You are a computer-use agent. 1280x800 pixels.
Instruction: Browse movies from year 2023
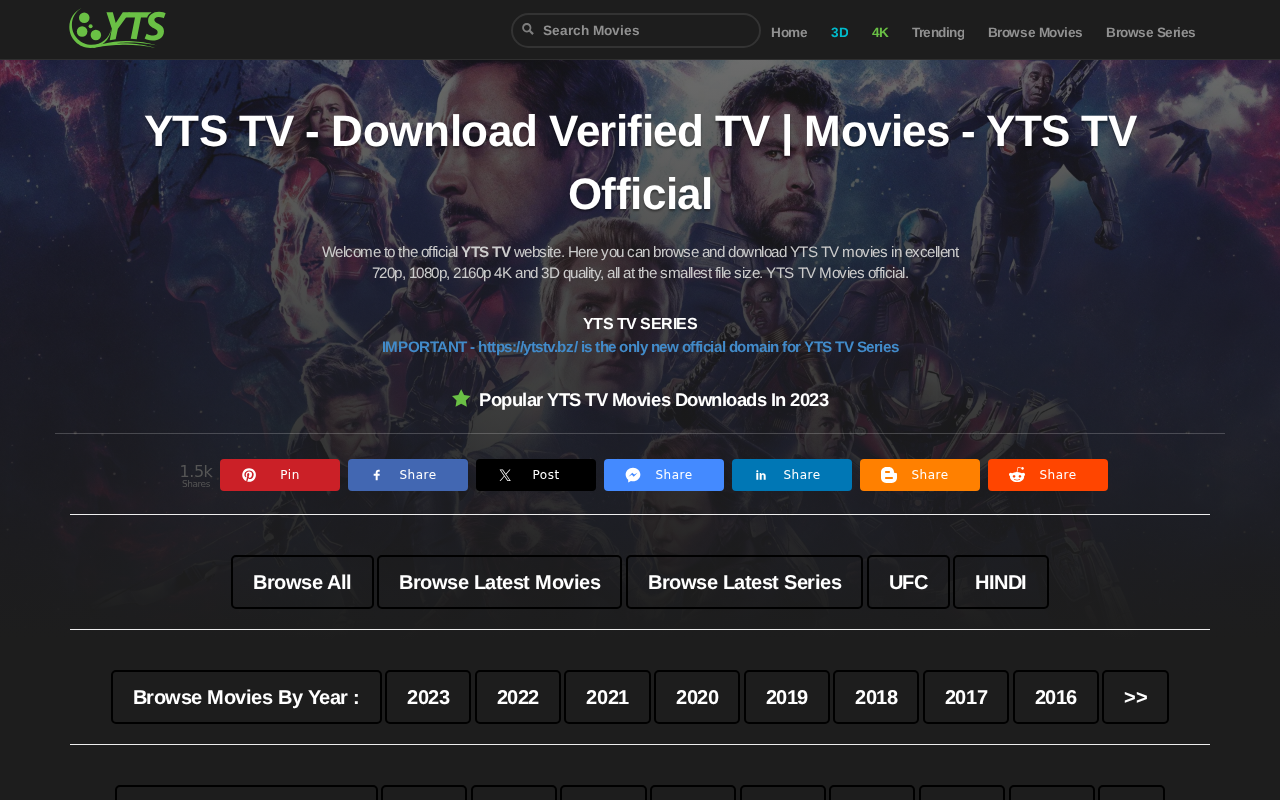[428, 697]
